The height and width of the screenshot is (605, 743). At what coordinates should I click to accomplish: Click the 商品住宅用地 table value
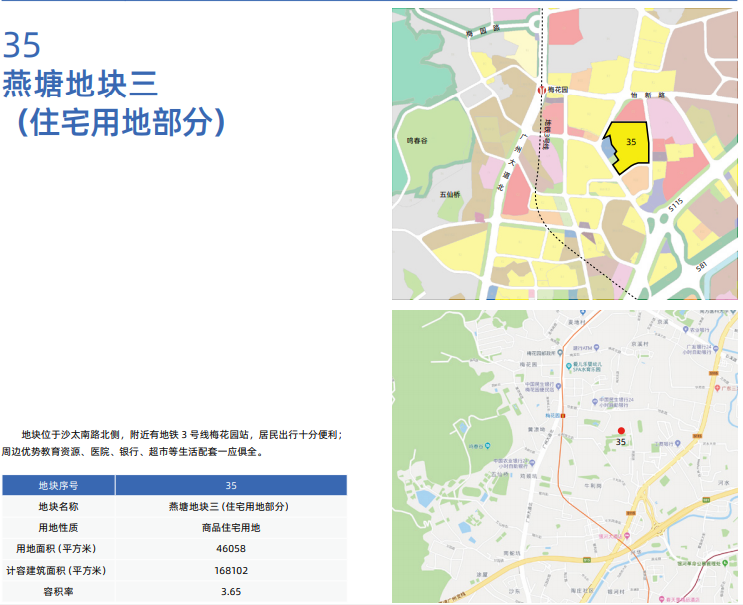click(230, 527)
